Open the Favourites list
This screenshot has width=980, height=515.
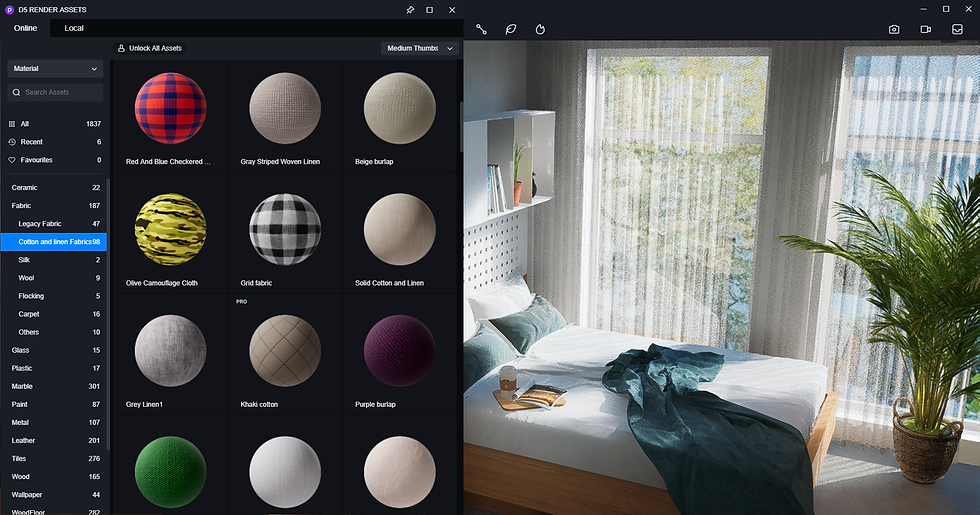pos(54,160)
